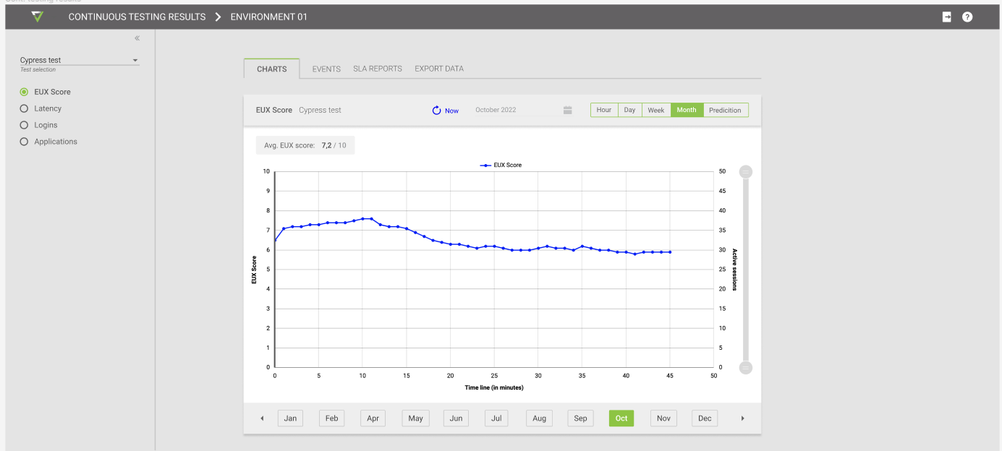Select the Latency radio option
This screenshot has width=1002, height=451.
[x=24, y=108]
